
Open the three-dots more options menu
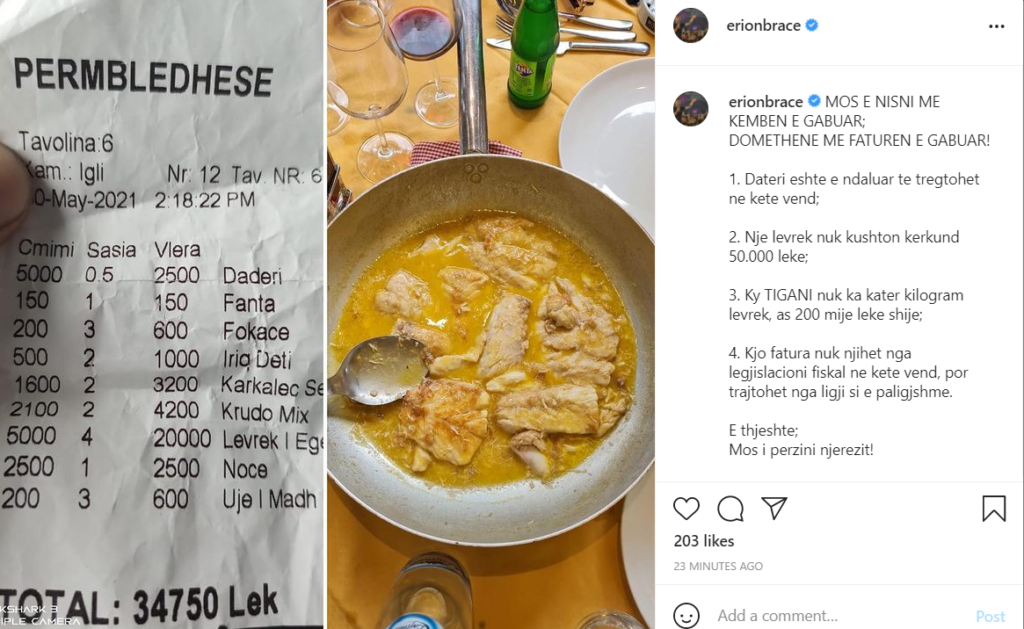click(x=996, y=26)
